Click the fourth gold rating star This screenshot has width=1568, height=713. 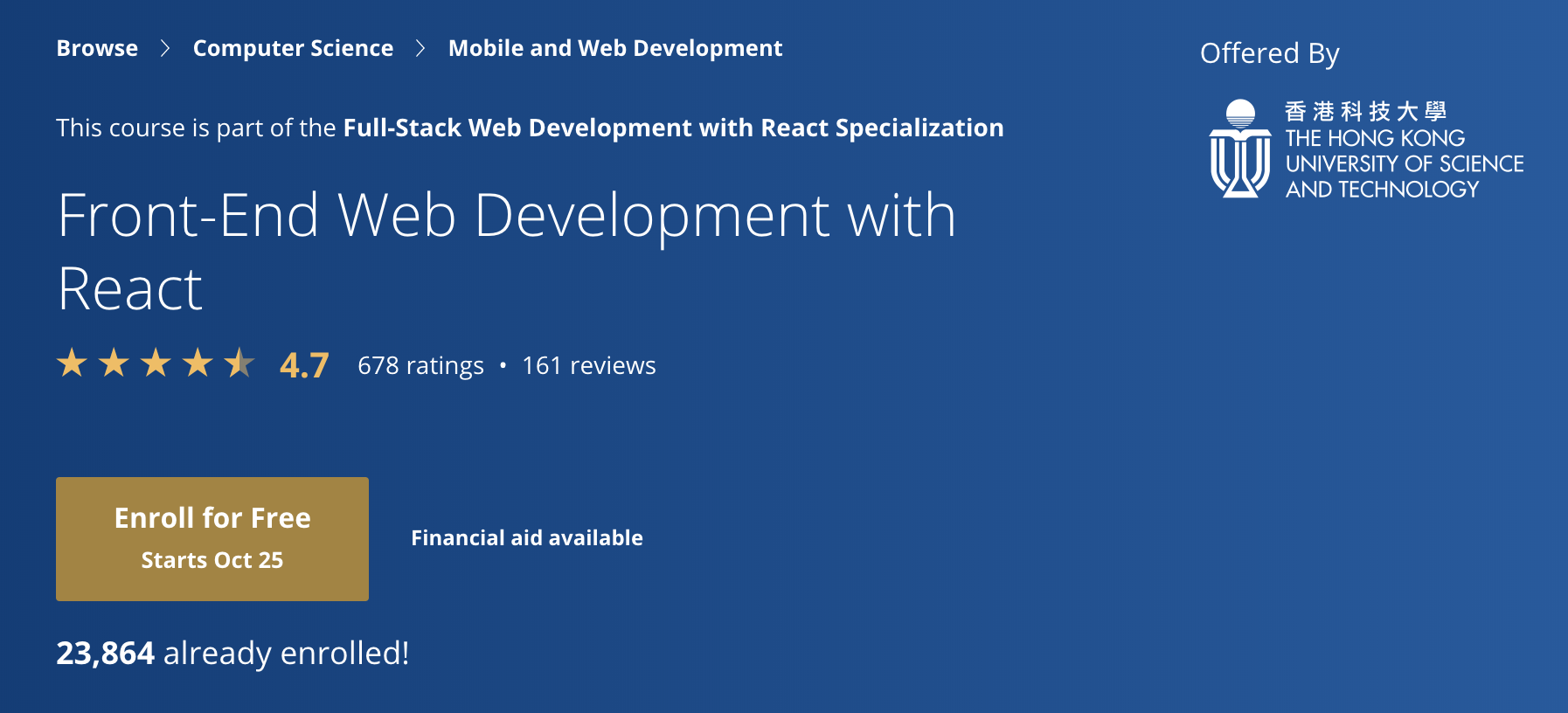[198, 363]
